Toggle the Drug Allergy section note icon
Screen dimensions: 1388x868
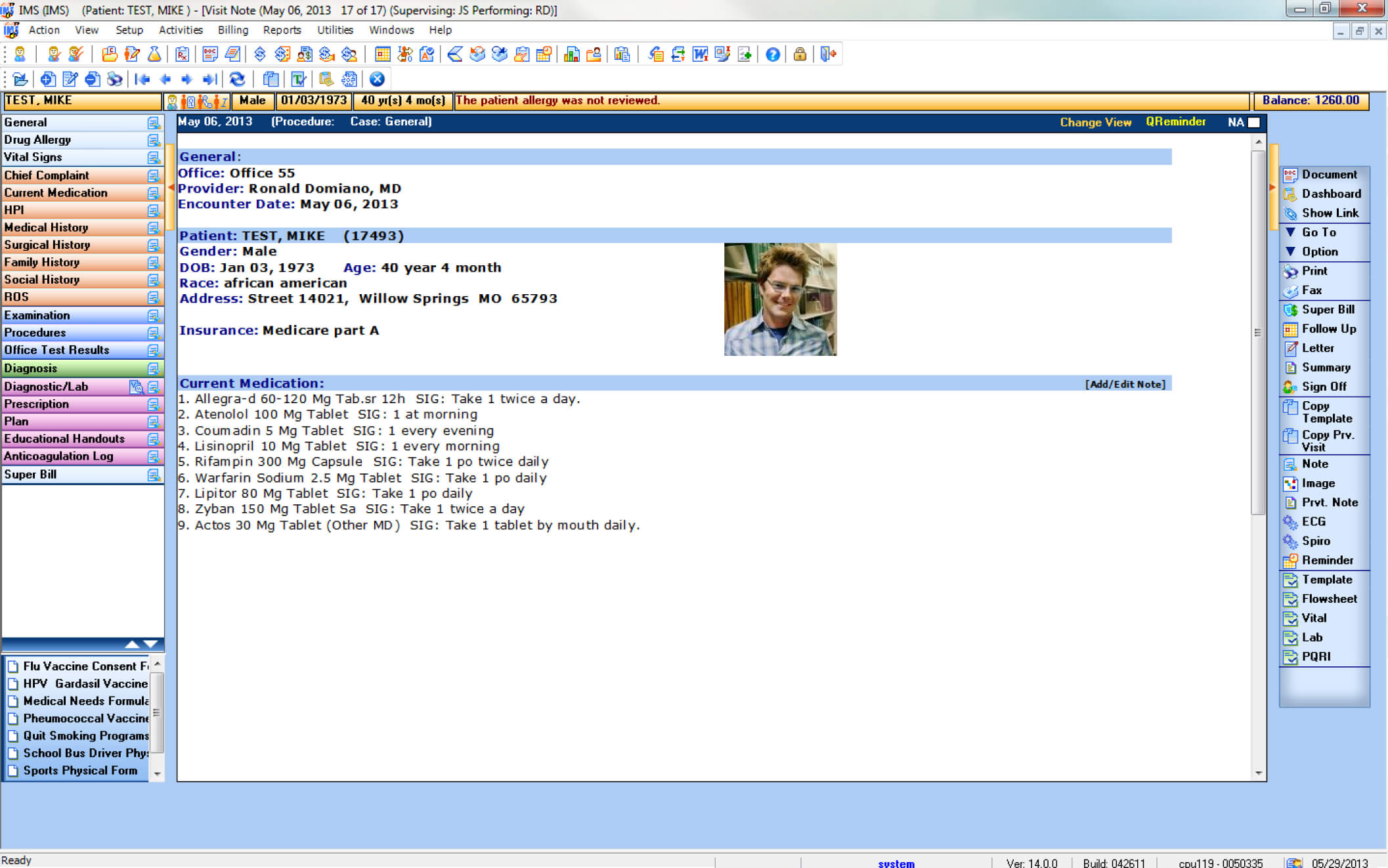click(154, 140)
